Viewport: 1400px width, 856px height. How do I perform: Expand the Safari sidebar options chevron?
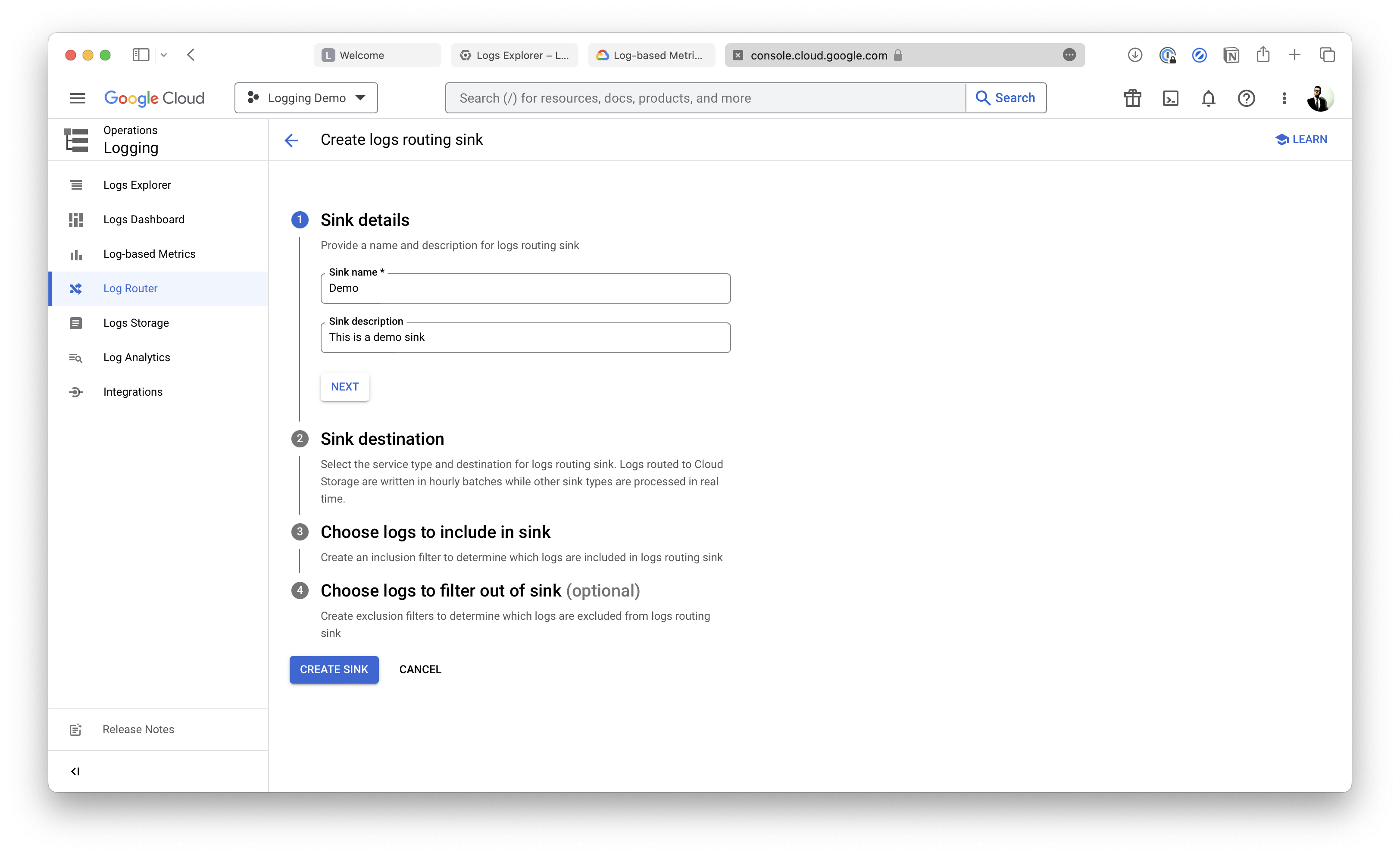click(x=164, y=55)
